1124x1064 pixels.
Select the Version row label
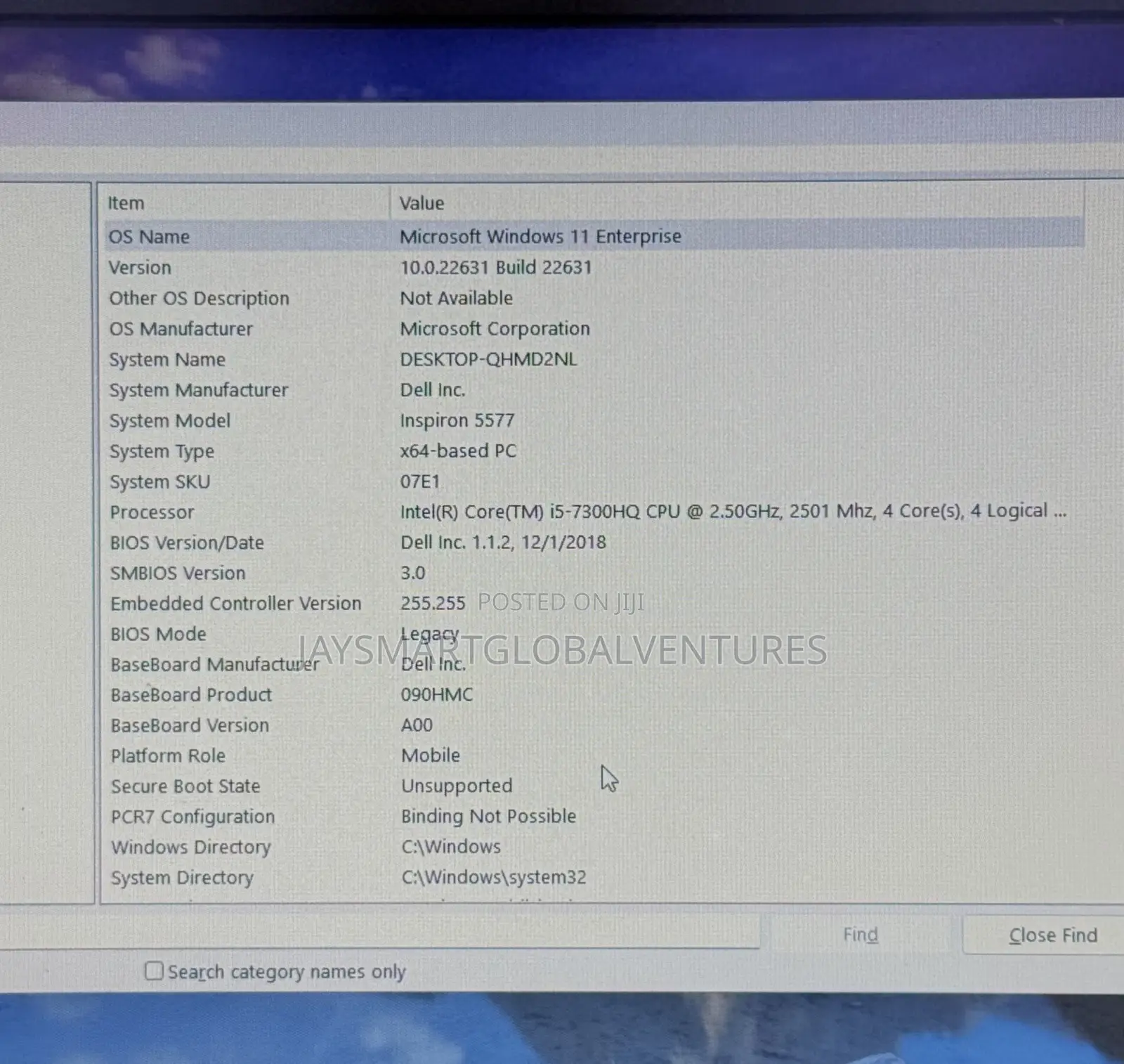tap(140, 268)
